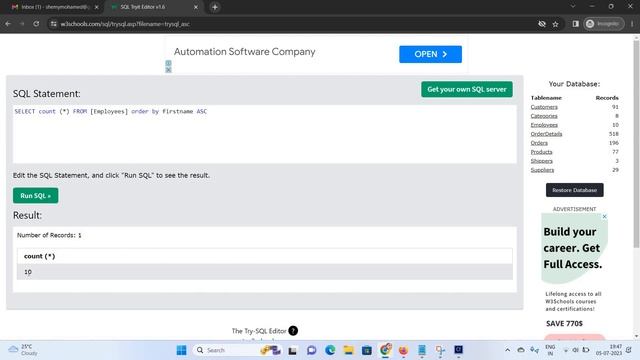Open site information icon beside the URL
640x360 pixels.
(53, 24)
